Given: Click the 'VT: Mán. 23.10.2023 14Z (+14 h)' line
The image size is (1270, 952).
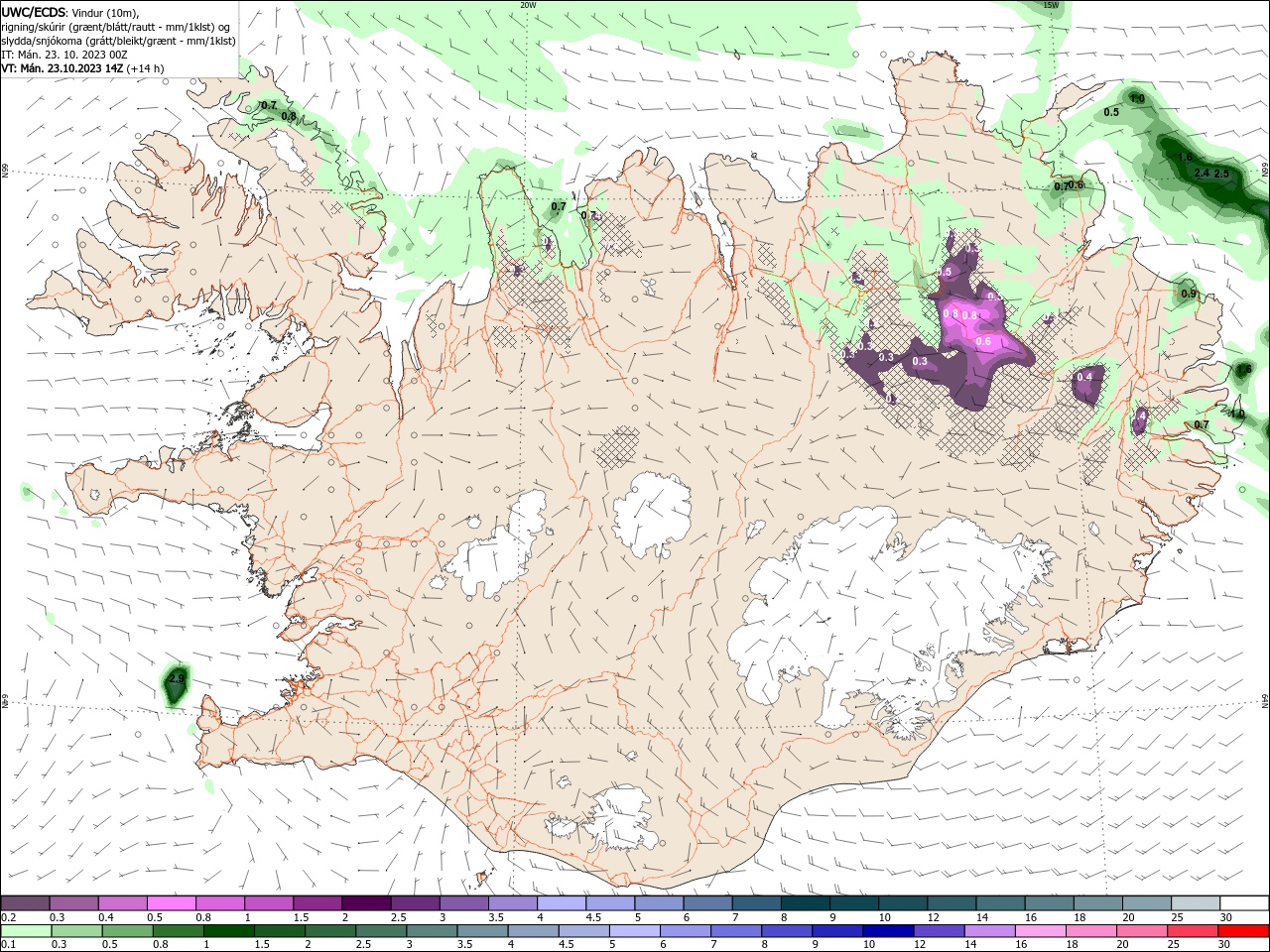Looking at the screenshot, I should (x=82, y=68).
